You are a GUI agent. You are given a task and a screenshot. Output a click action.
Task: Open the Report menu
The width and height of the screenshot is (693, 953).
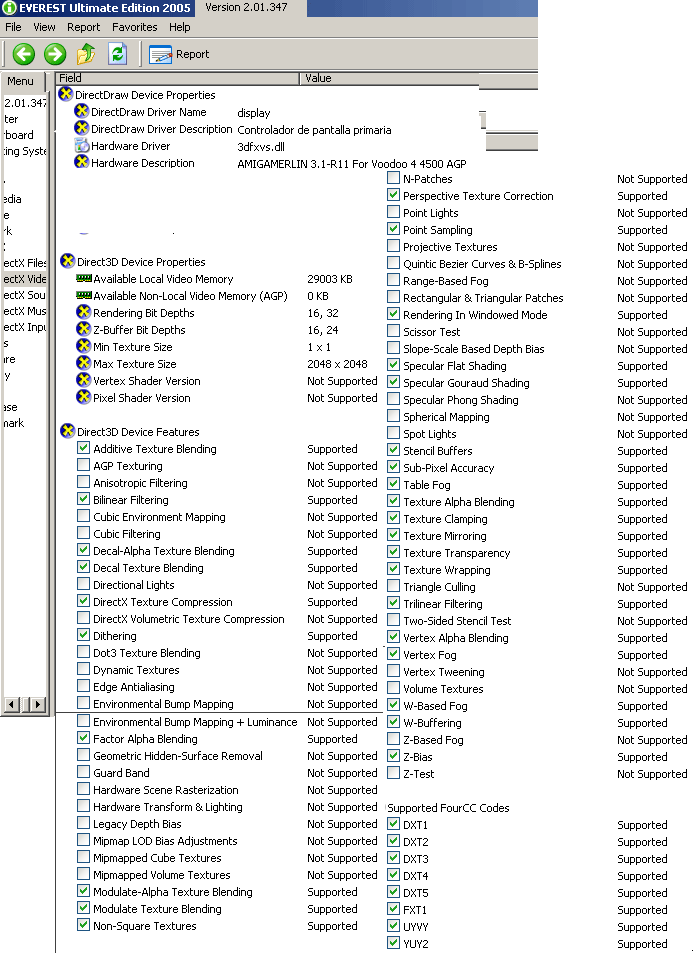[84, 27]
